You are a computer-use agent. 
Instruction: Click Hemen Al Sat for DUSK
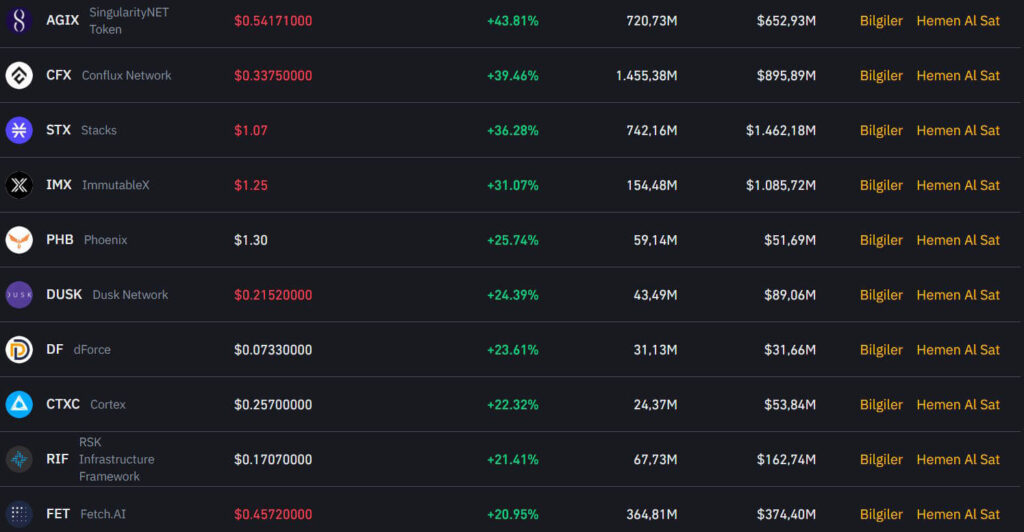click(x=958, y=295)
